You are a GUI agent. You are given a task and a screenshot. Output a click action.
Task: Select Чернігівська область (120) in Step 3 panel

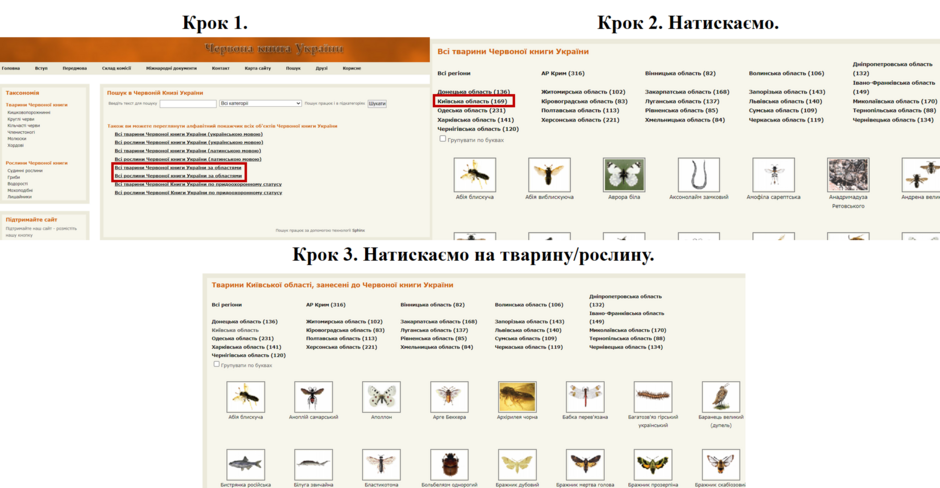coord(249,356)
